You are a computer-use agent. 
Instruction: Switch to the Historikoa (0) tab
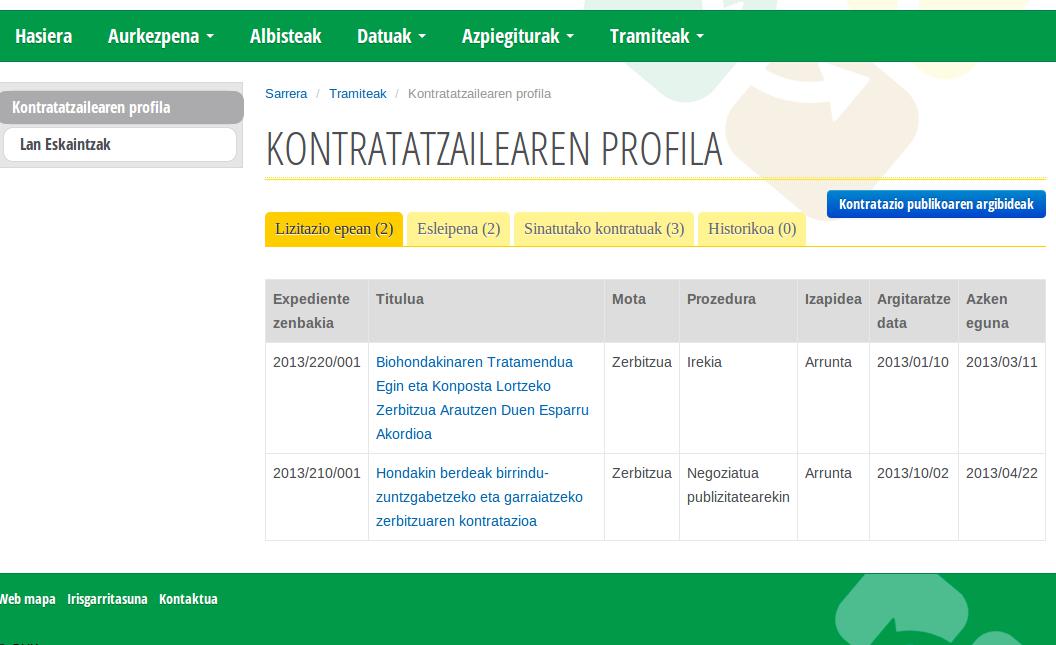[752, 229]
